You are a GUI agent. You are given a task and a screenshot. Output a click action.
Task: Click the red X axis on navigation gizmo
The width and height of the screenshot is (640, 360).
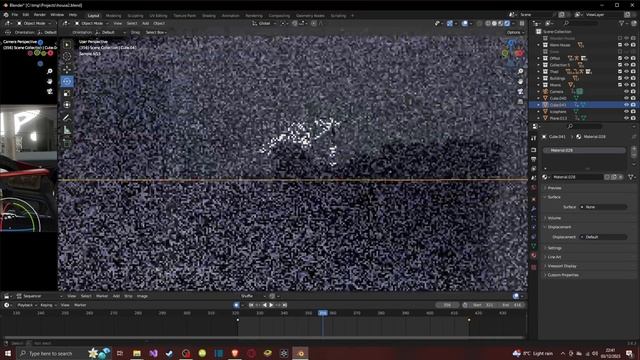(519, 53)
